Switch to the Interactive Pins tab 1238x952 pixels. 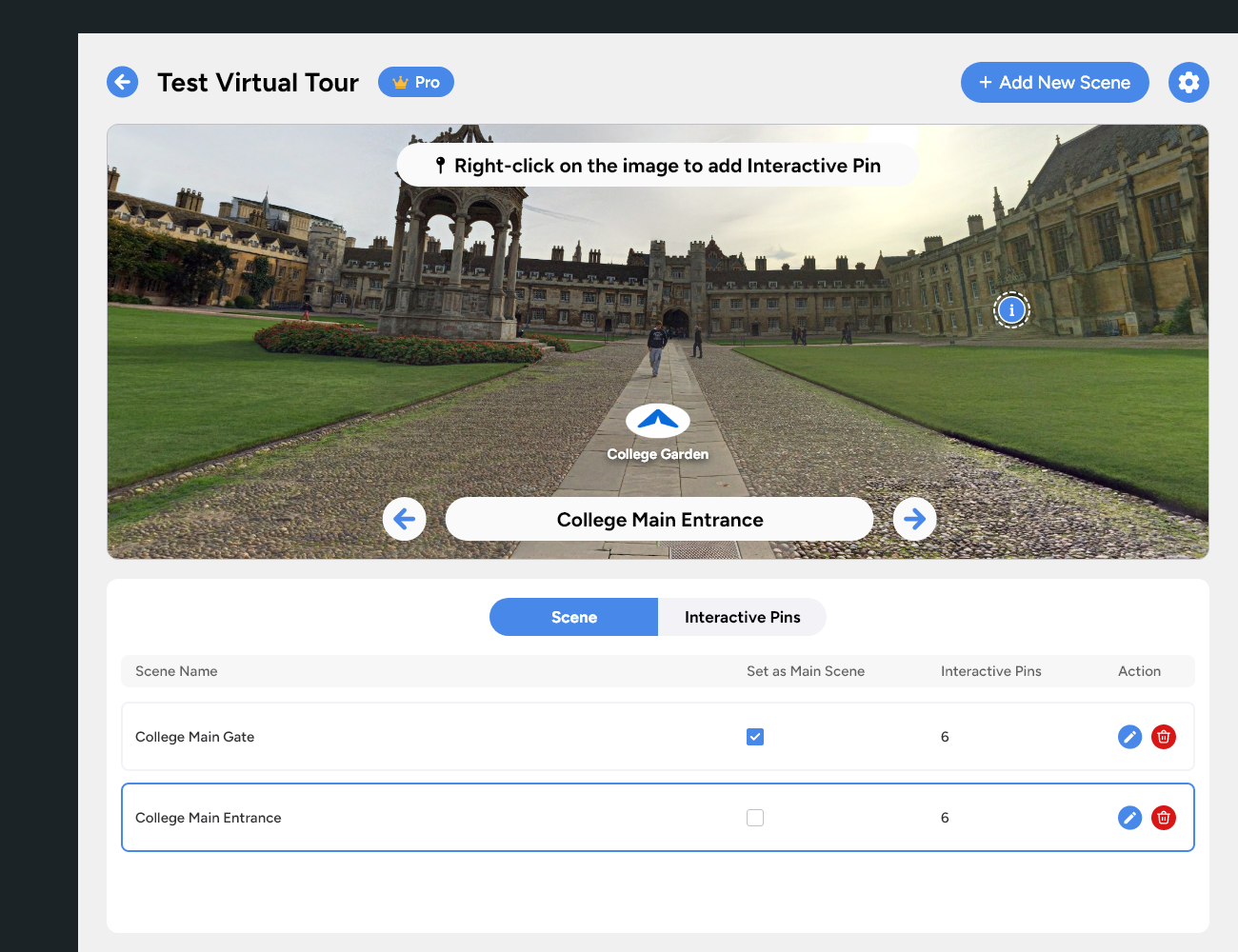(x=742, y=617)
